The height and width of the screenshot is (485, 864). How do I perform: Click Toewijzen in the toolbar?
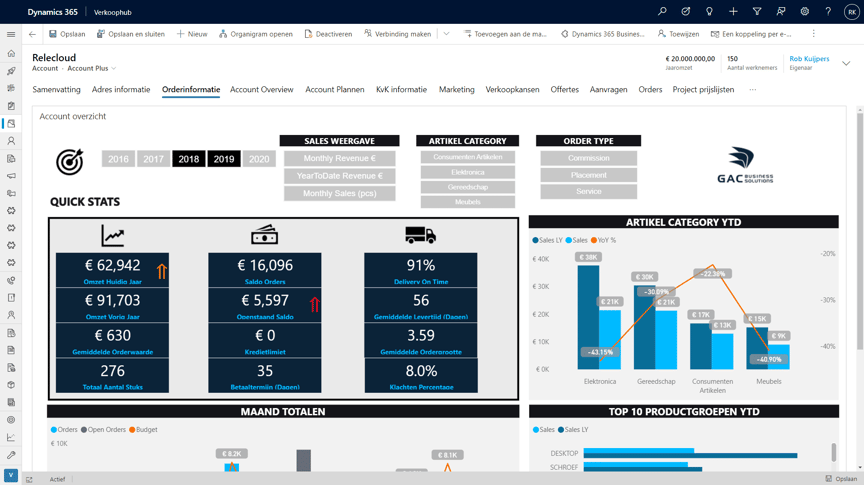pos(678,34)
